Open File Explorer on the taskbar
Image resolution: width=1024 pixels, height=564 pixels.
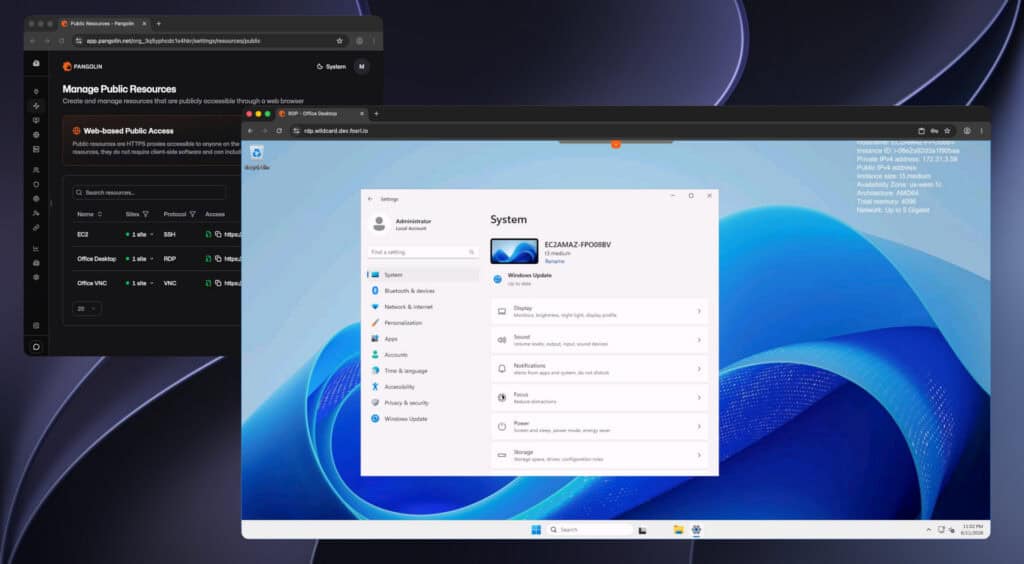[x=679, y=529]
